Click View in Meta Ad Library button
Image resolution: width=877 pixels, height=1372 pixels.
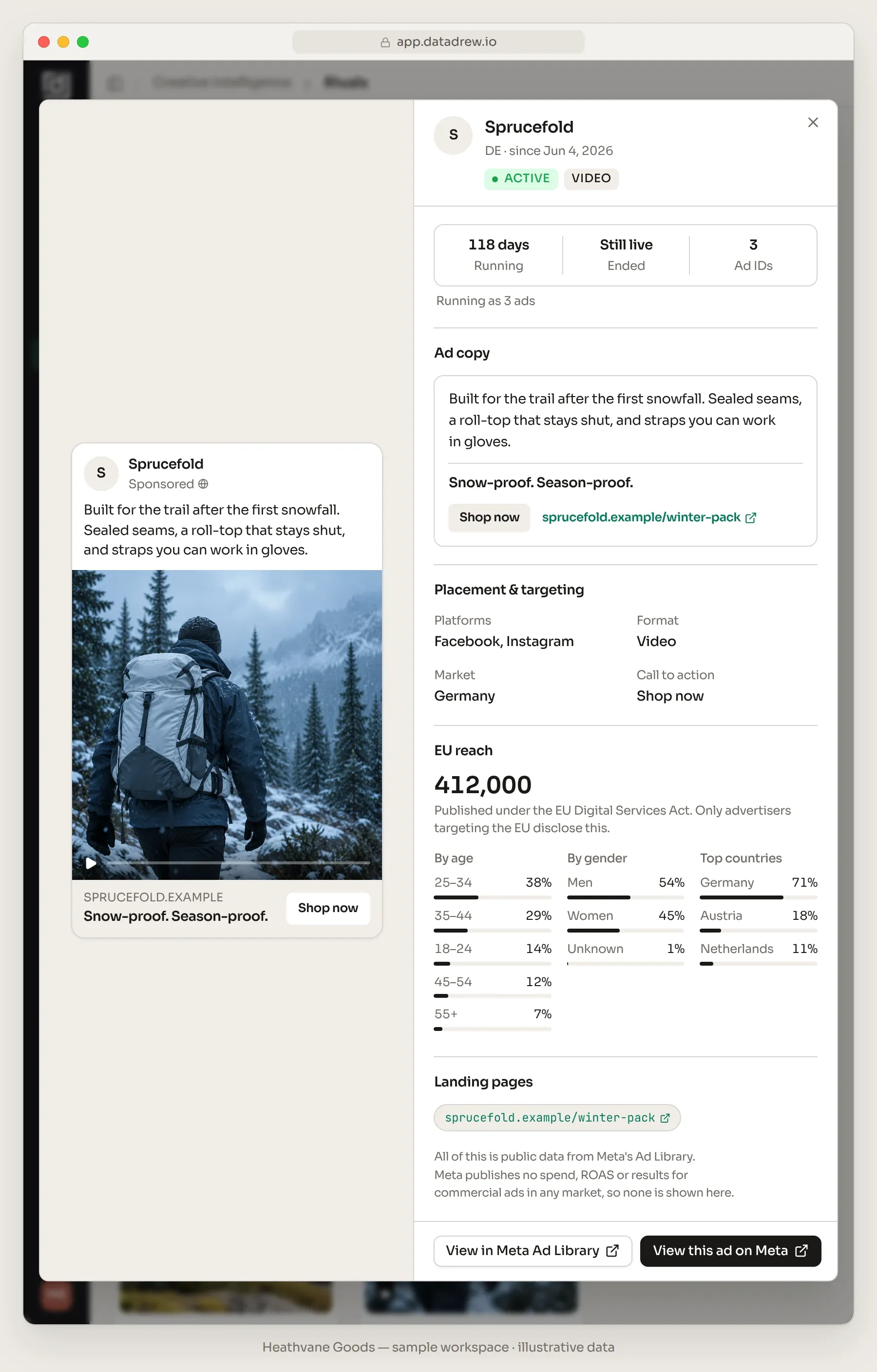click(532, 1250)
